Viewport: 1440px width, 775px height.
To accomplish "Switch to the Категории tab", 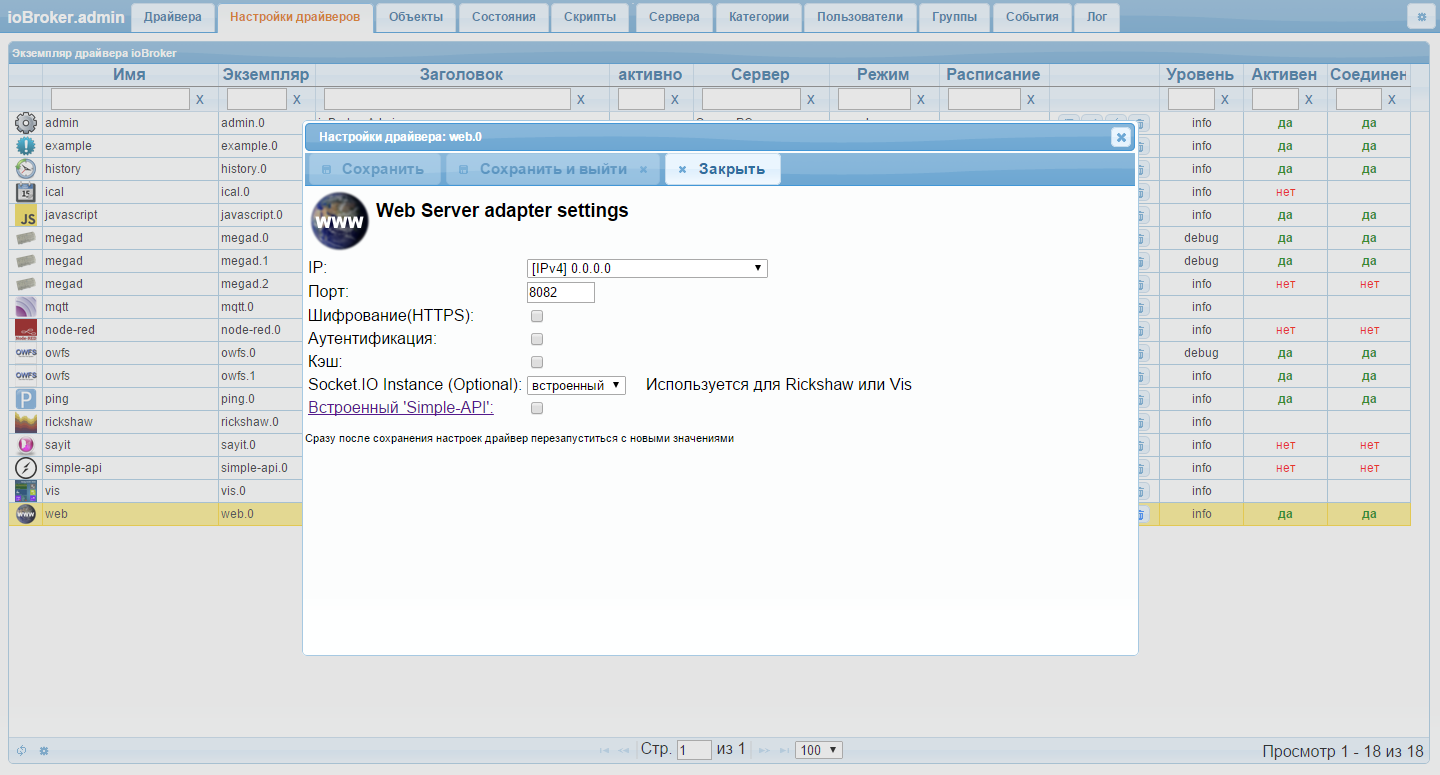I will click(759, 17).
